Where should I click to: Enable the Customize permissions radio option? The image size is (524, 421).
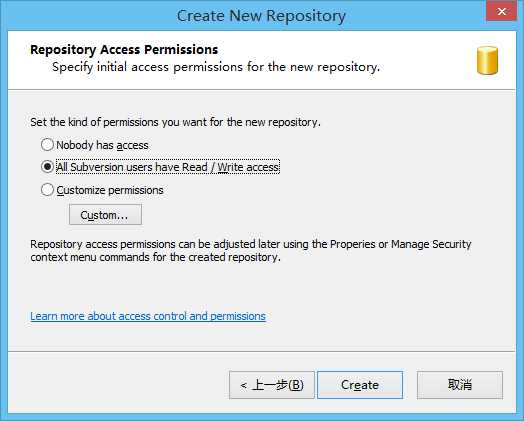pyautogui.click(x=47, y=189)
